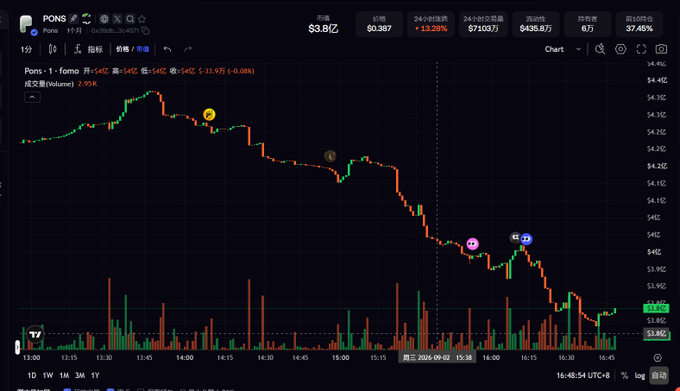Click the green icon next to PONS name

[x=87, y=19]
